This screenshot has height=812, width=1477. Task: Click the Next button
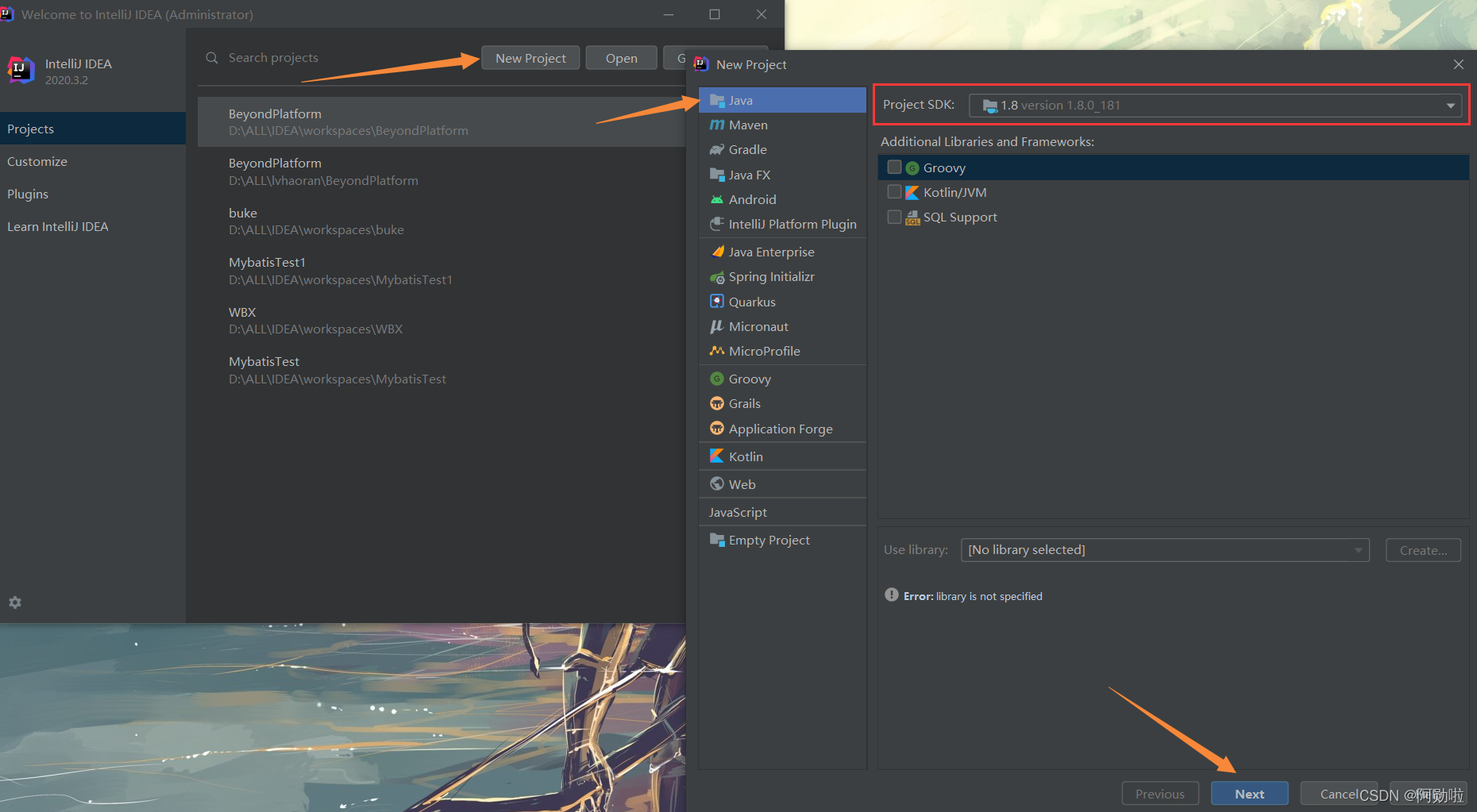coord(1249,794)
